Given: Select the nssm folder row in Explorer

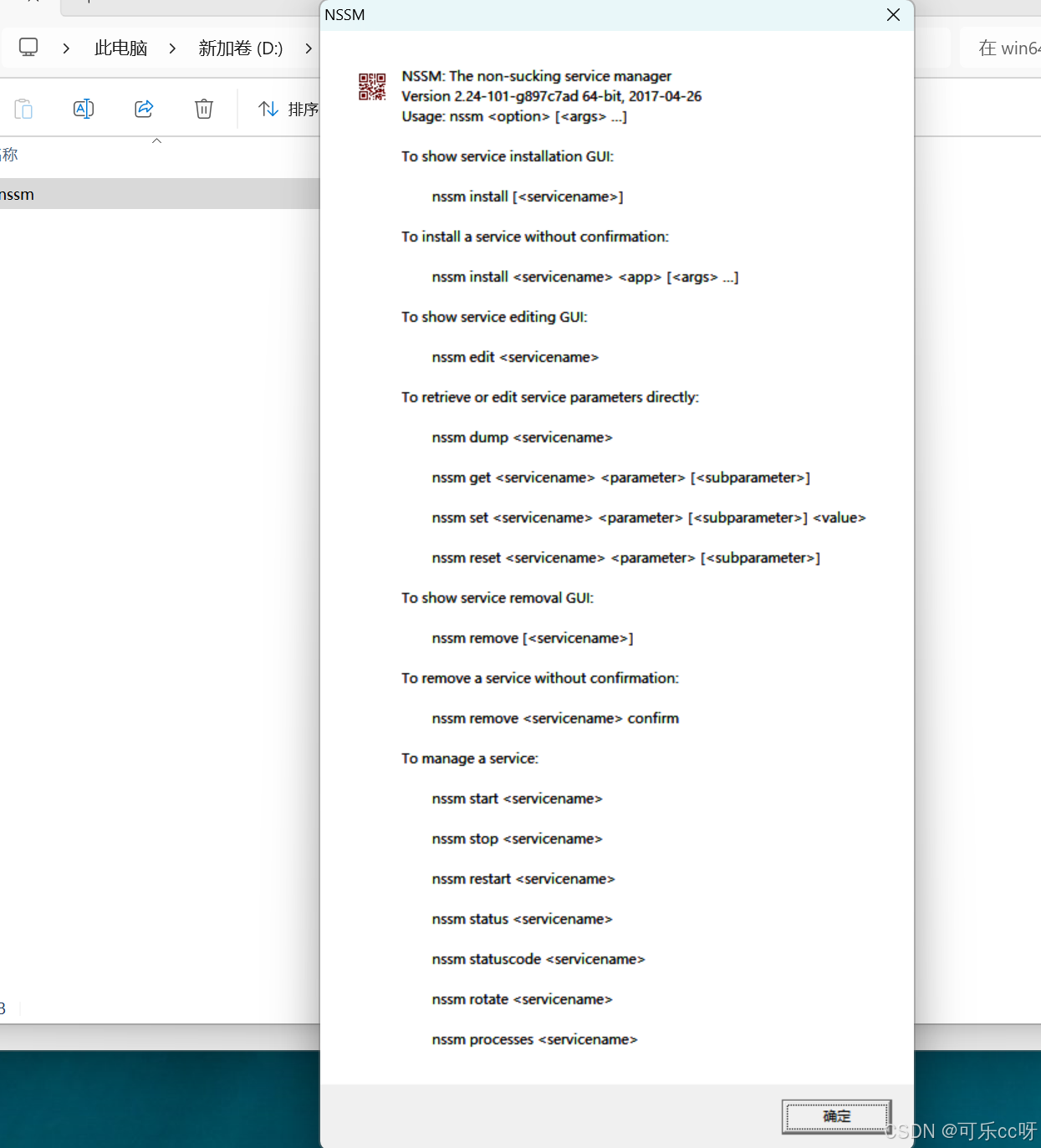Looking at the screenshot, I should coord(160,194).
